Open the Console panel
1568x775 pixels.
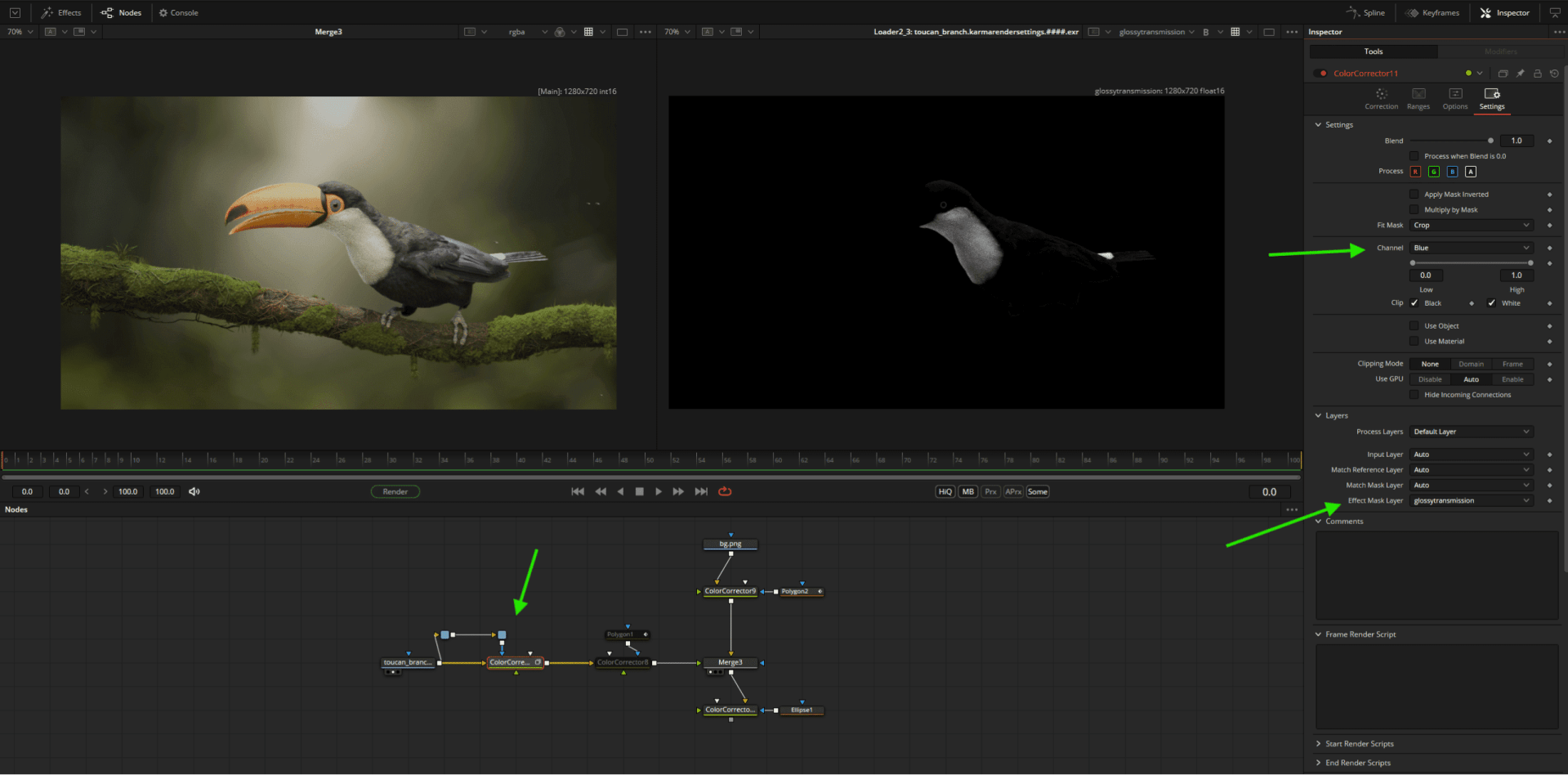tap(178, 12)
